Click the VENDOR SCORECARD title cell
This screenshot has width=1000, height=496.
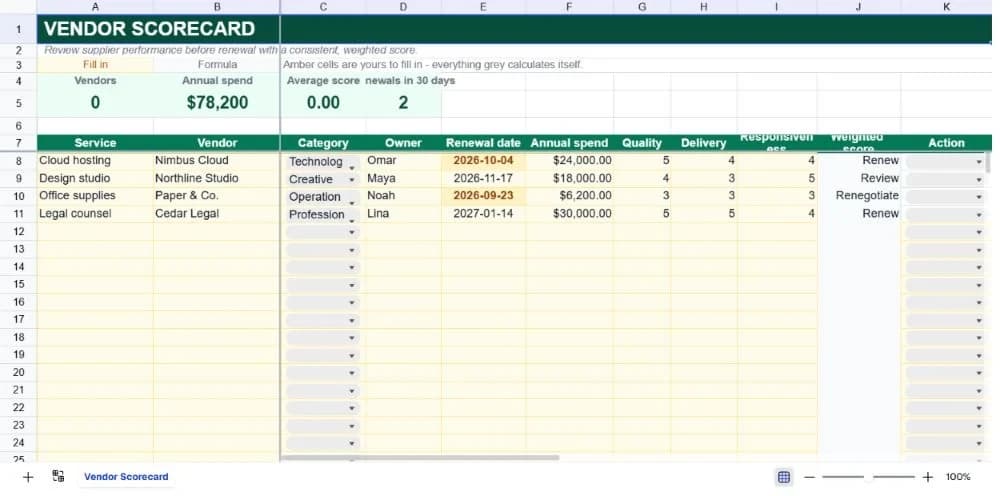[158, 29]
